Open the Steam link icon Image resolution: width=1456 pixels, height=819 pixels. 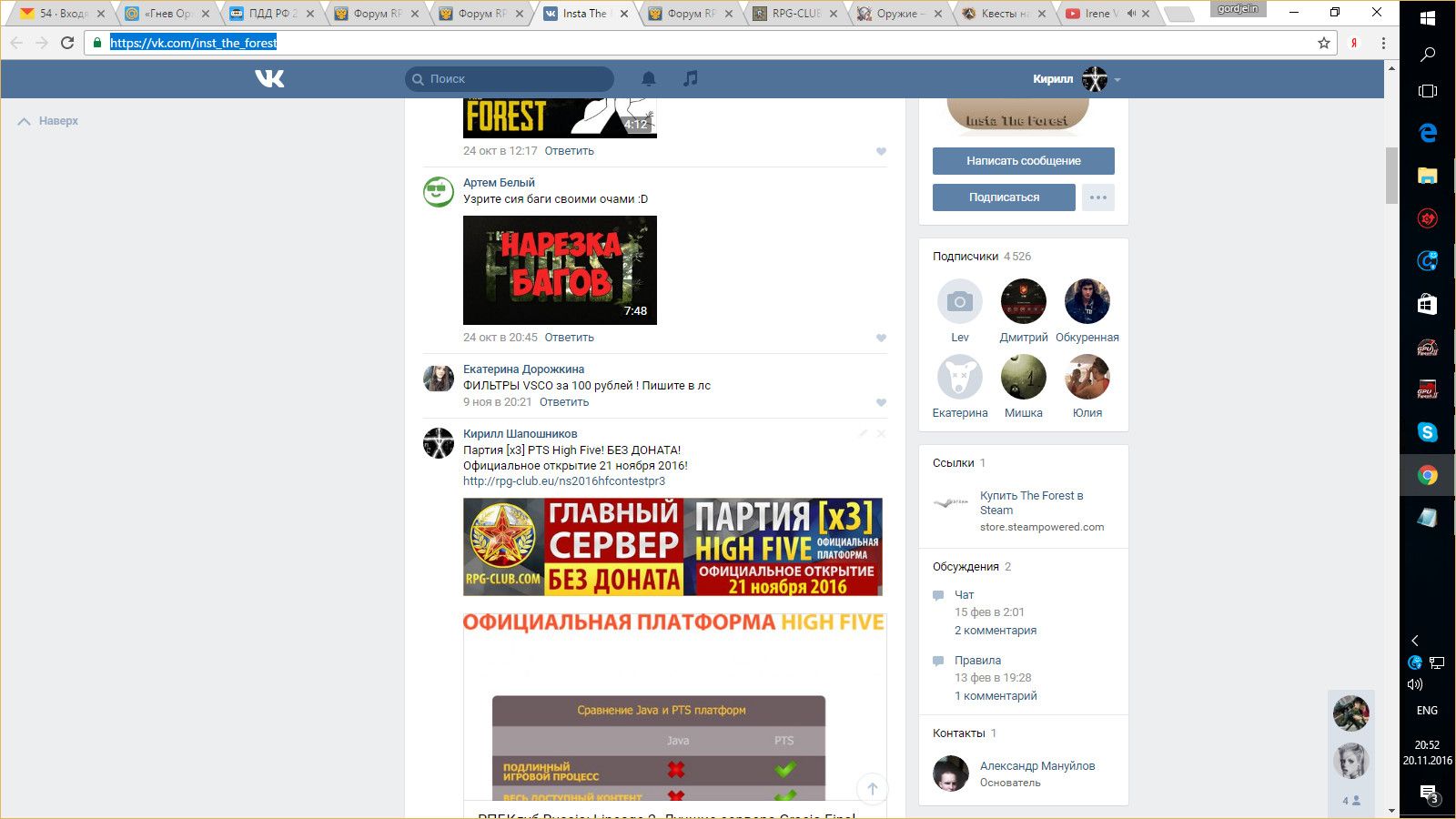pos(951,502)
